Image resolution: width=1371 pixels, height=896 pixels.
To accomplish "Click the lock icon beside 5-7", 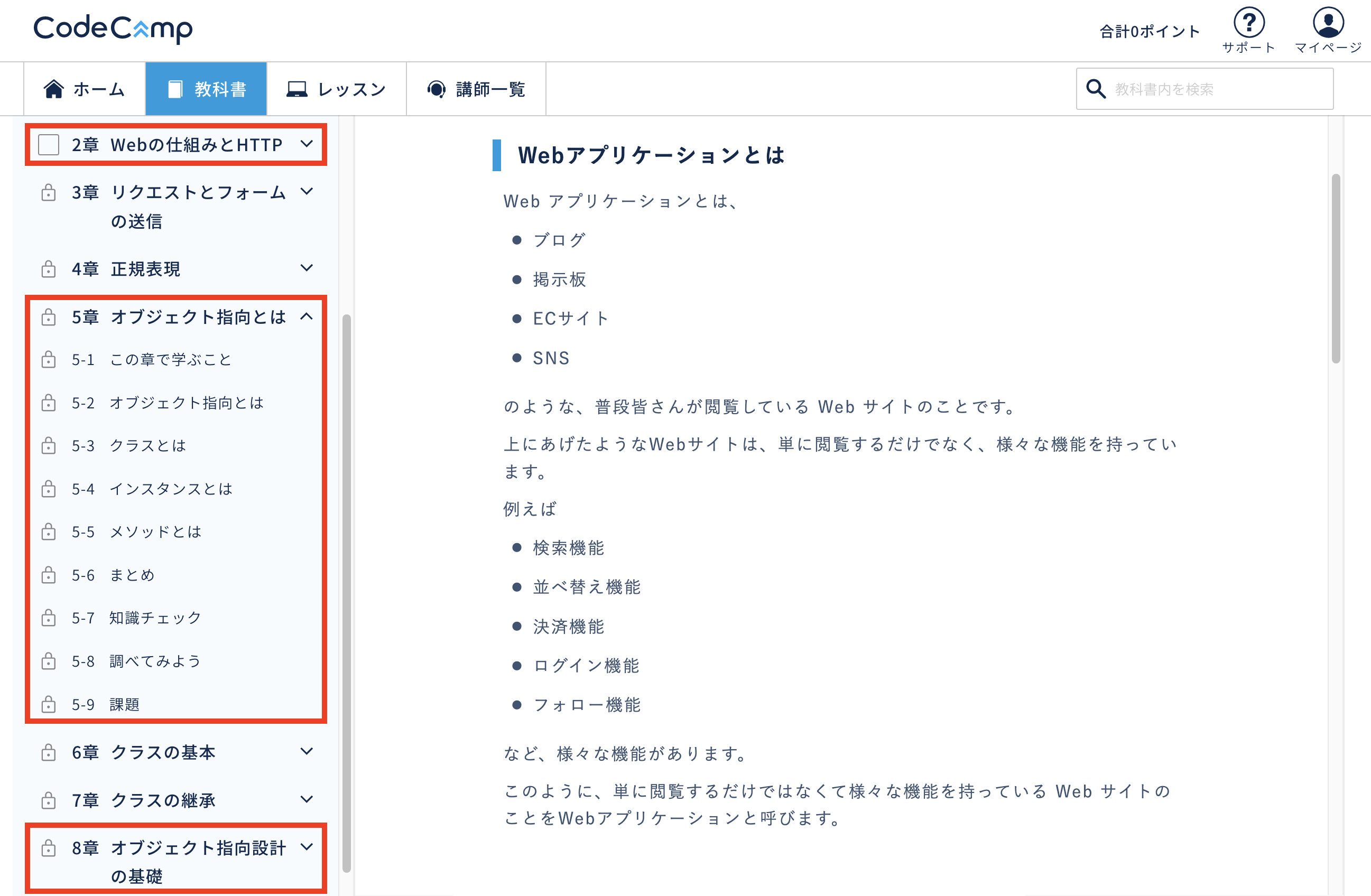I will click(49, 618).
